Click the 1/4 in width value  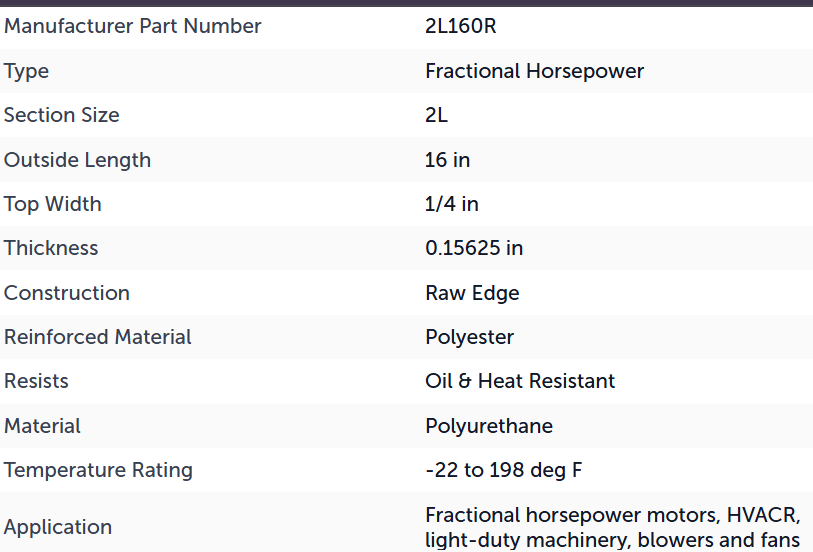coord(452,204)
